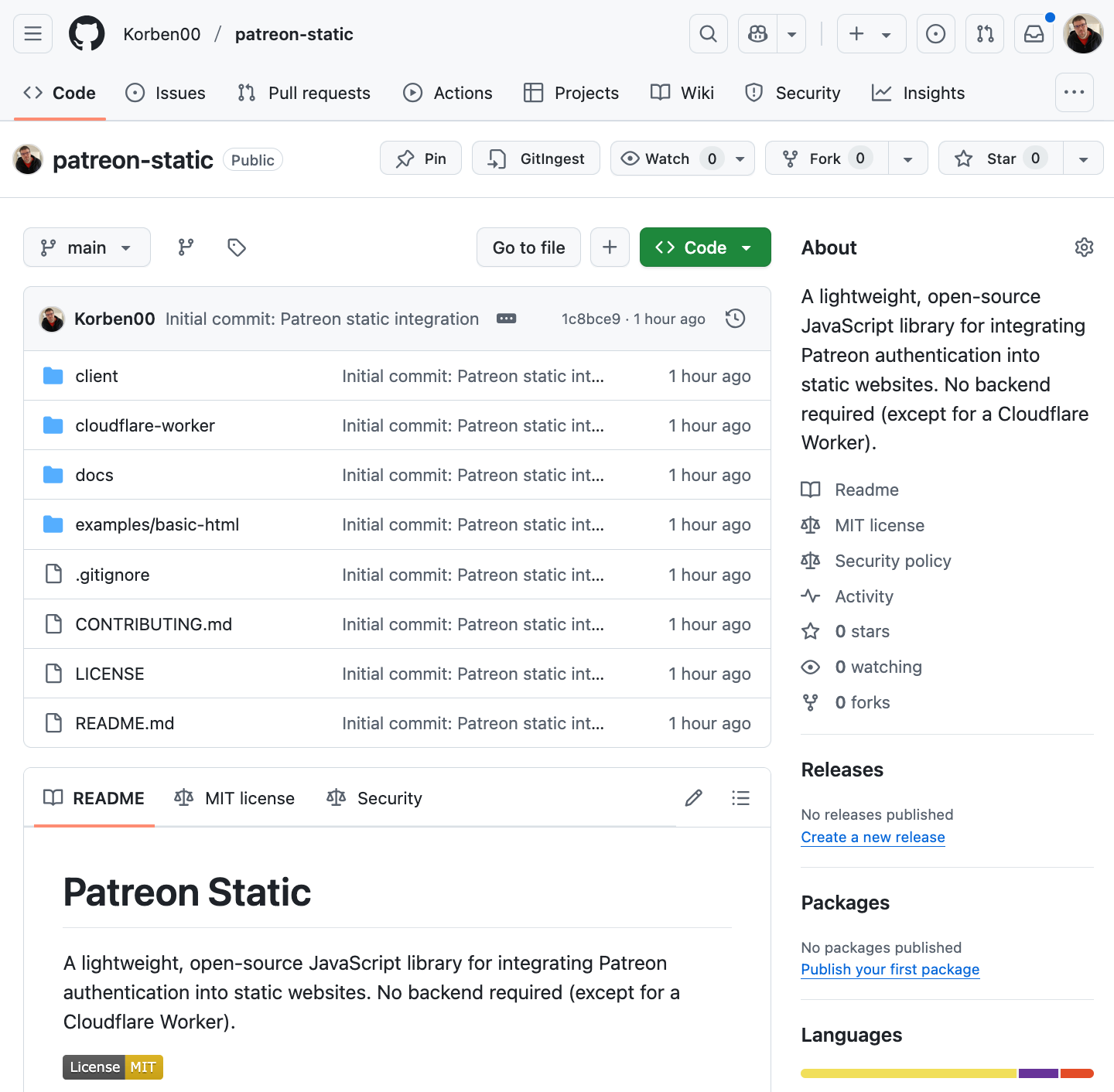Open the examples/basic-html folder
Viewport: 1114px width, 1092px height.
(157, 524)
